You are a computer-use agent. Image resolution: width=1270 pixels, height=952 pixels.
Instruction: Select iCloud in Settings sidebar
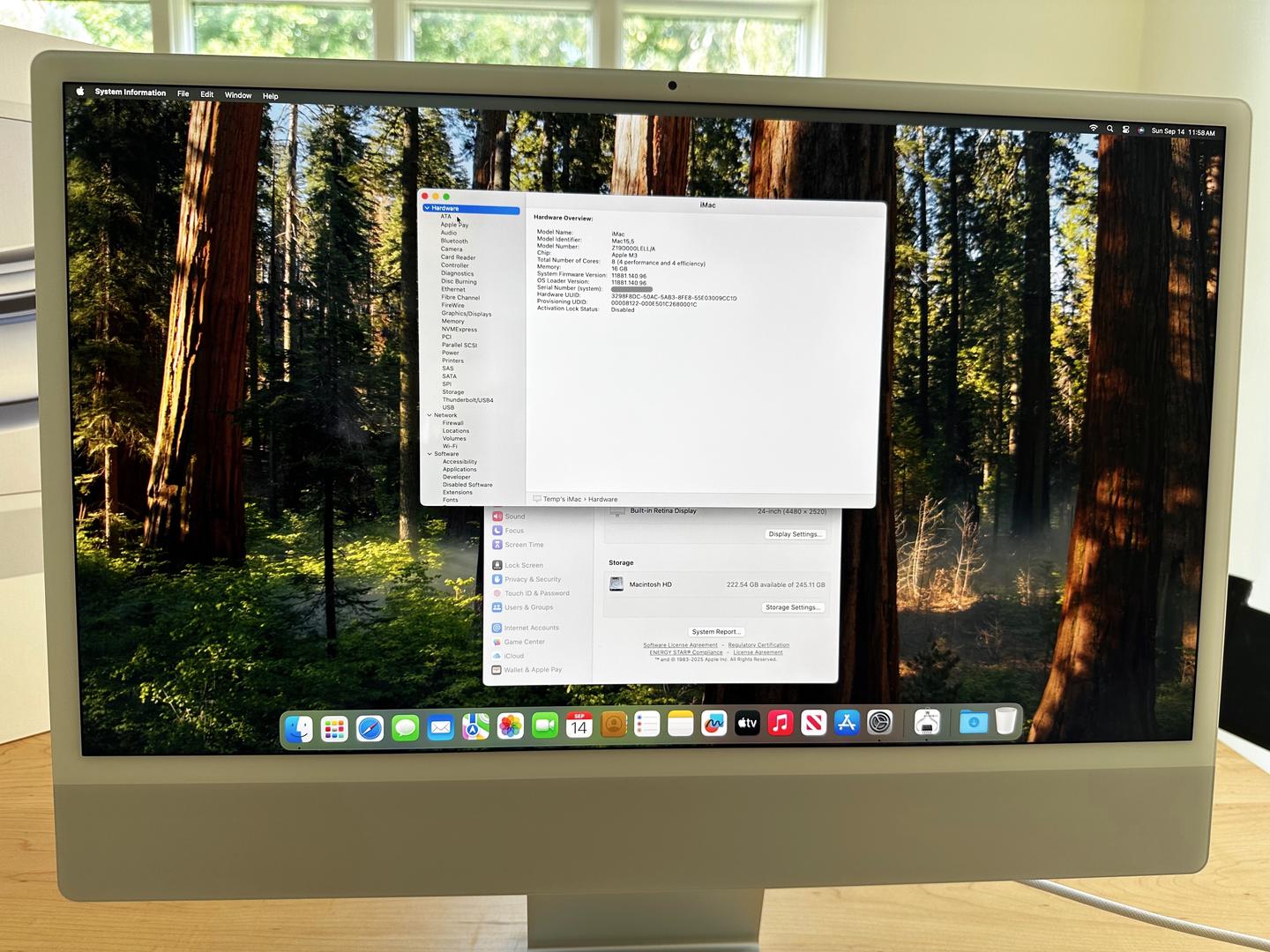point(508,656)
